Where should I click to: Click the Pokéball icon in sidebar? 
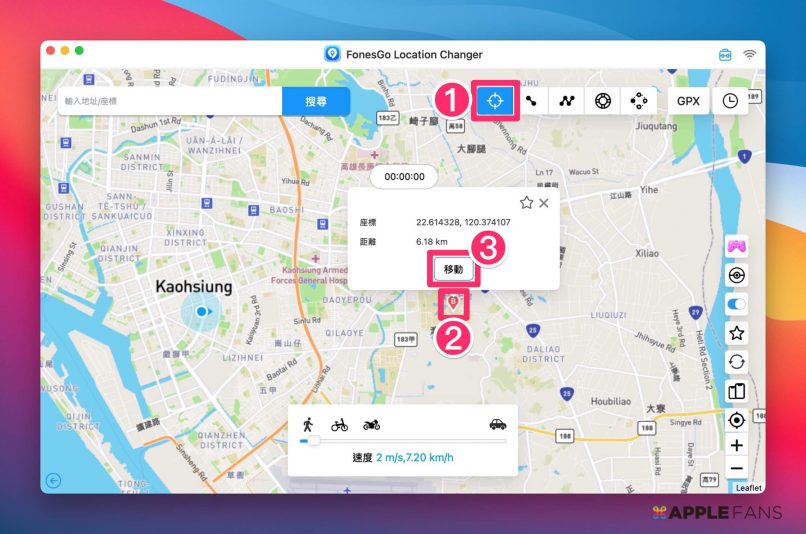(x=737, y=276)
